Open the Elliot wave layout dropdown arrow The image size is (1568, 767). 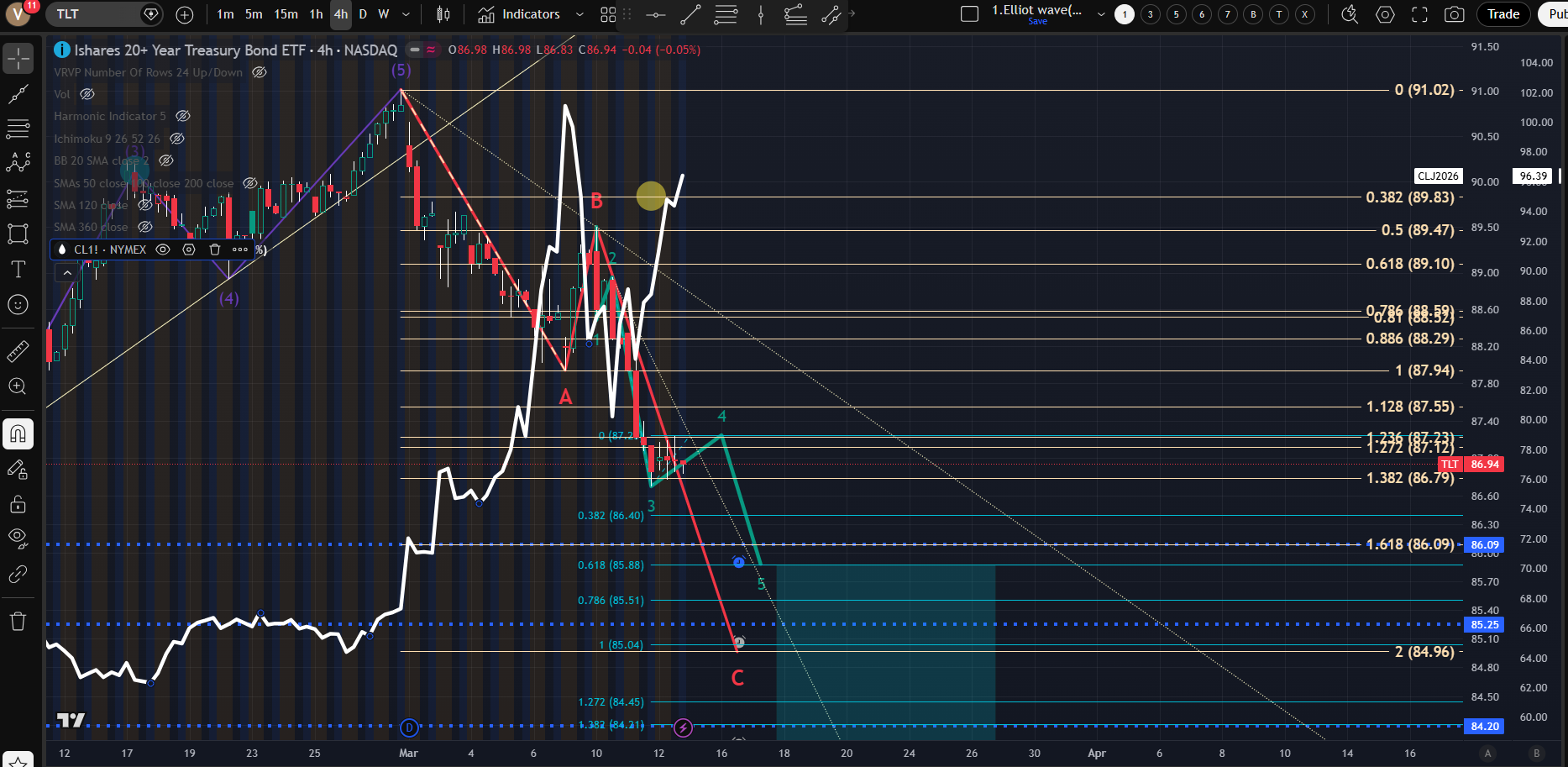(1101, 14)
